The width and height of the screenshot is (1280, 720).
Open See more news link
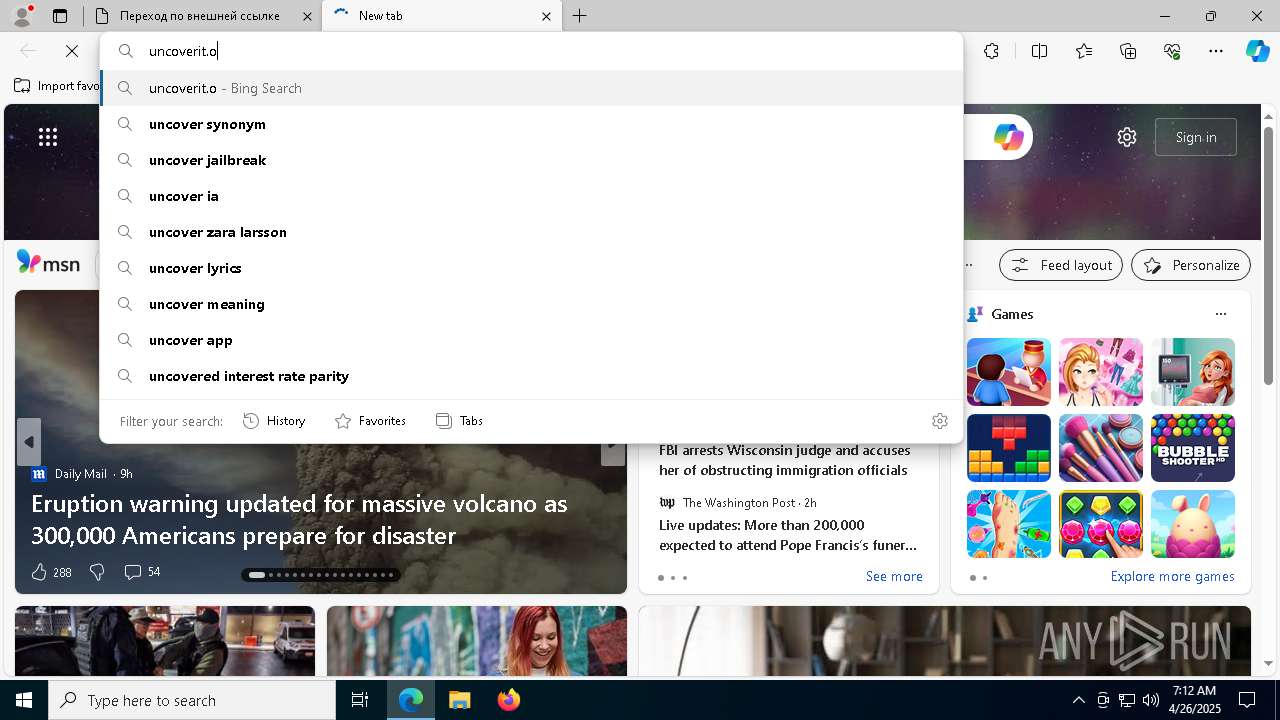click(894, 576)
